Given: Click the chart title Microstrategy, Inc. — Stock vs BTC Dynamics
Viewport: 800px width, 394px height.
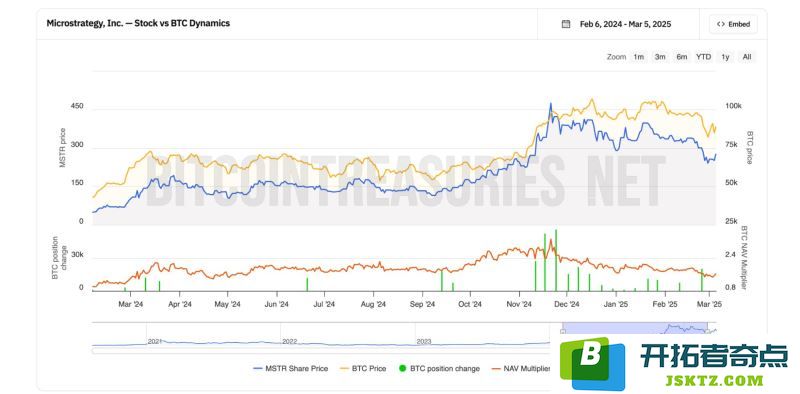Looking at the screenshot, I should 138,23.
